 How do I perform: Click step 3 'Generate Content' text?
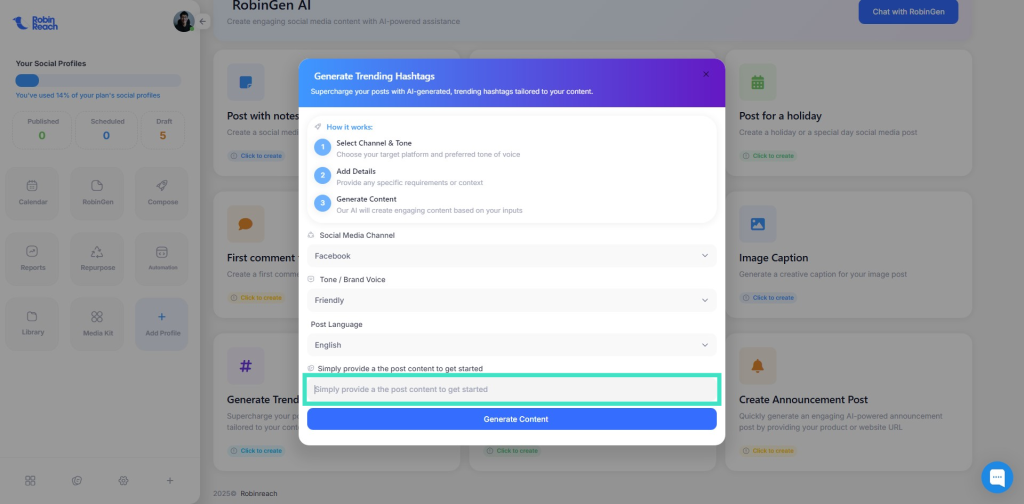[366, 199]
